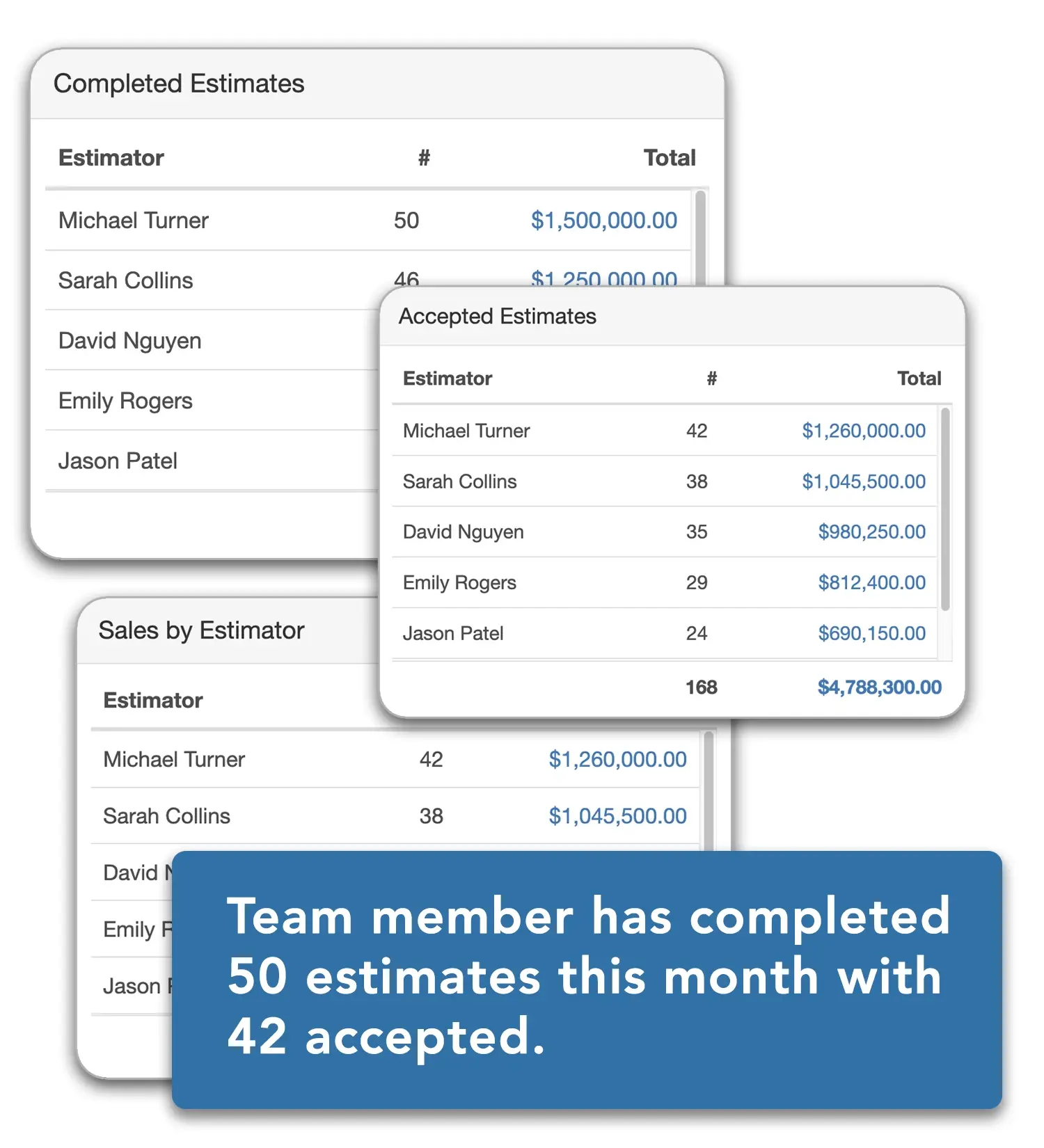Open Sarah Collins' $1,045,500.00 in Accepted Estimates
This screenshot has height=1148, width=1044.
pyautogui.click(x=863, y=481)
